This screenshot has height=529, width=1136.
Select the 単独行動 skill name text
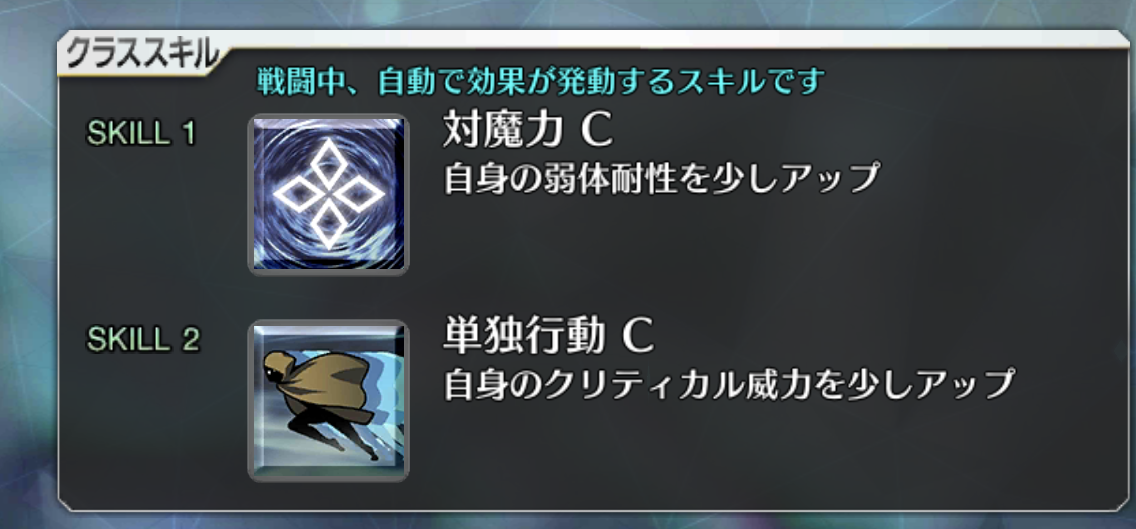point(523,337)
